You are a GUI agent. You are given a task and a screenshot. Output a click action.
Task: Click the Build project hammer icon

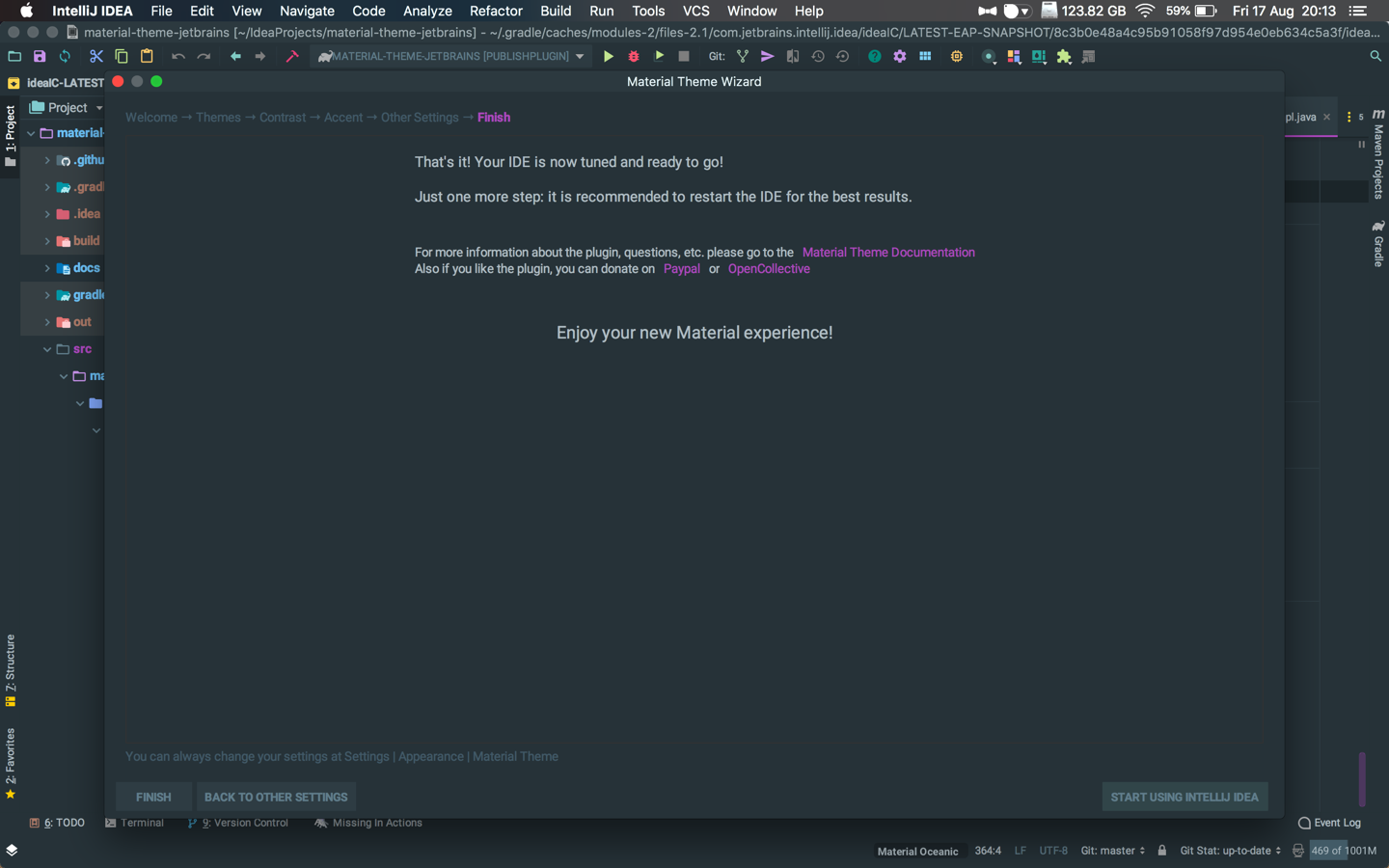(292, 57)
